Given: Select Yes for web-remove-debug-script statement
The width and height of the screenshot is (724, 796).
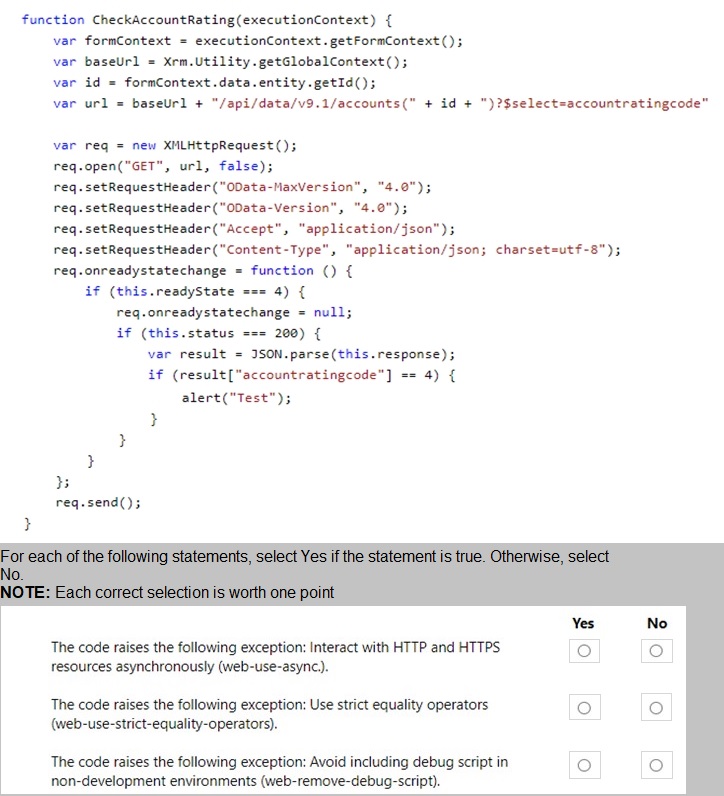Looking at the screenshot, I should [x=583, y=766].
